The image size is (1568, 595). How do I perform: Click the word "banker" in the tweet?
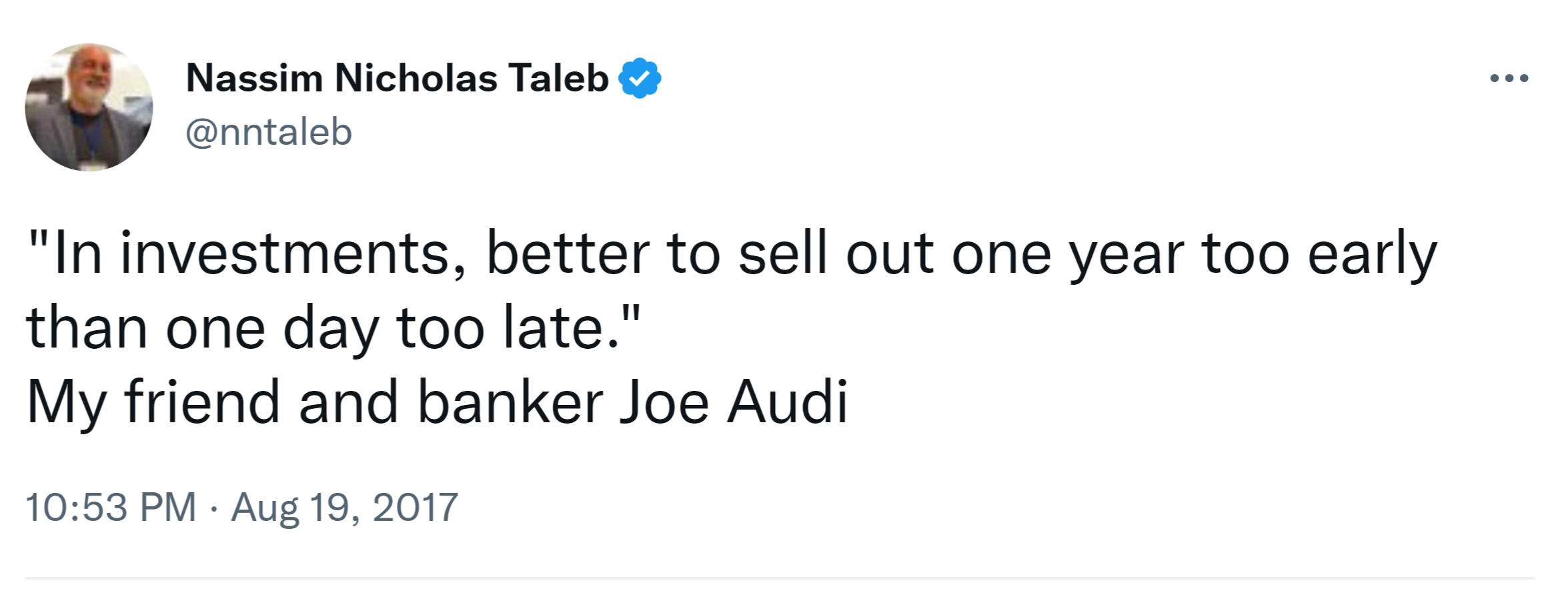click(510, 402)
